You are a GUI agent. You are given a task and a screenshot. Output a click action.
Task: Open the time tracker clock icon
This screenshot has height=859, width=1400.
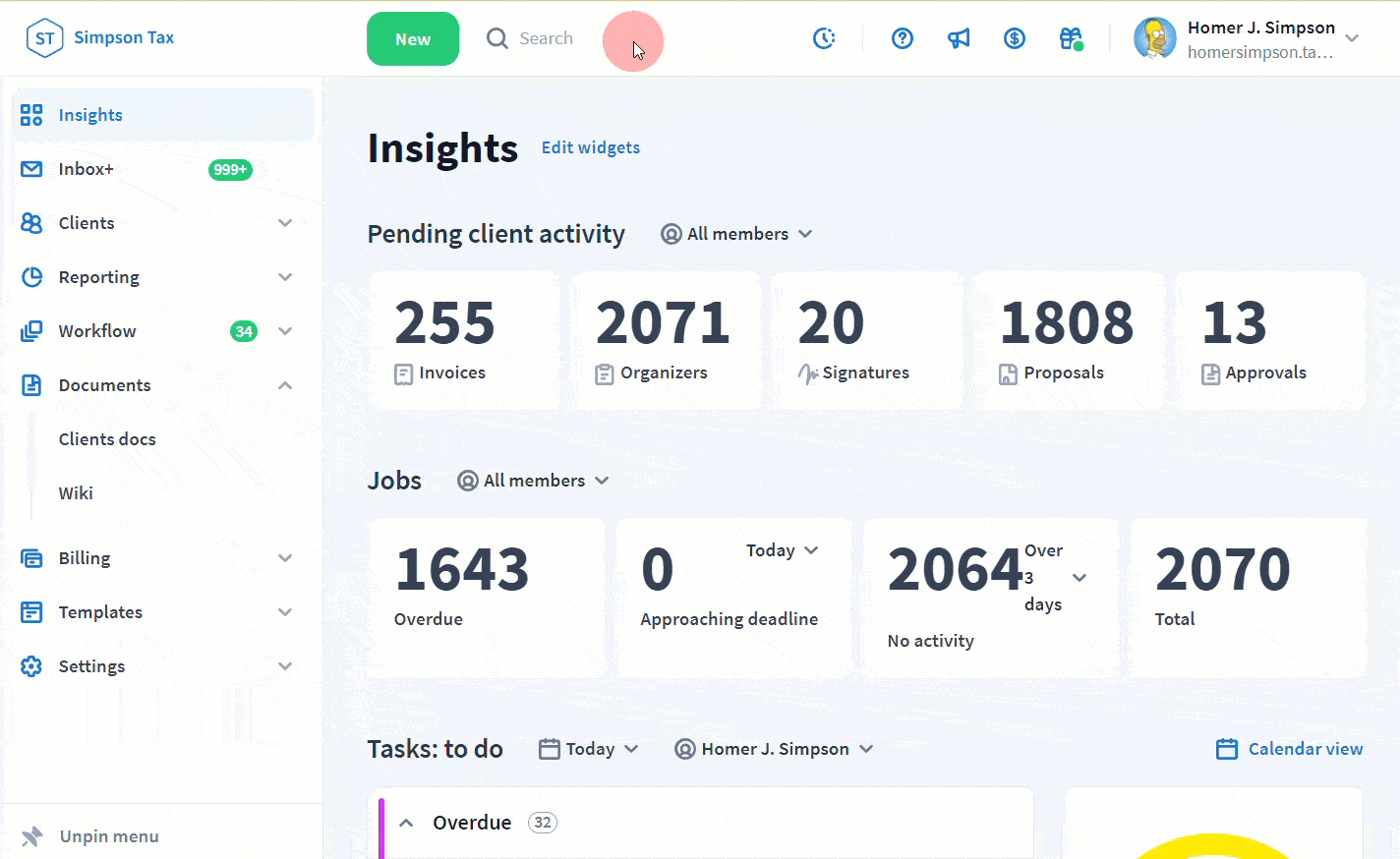(824, 38)
